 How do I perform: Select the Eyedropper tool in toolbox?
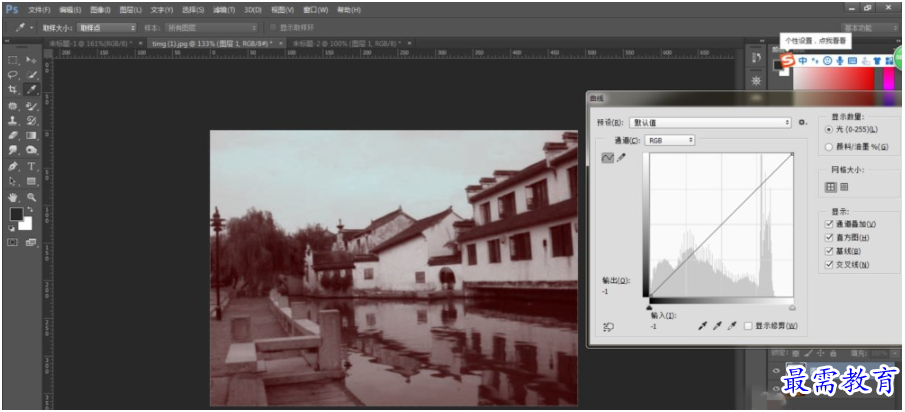coord(31,90)
